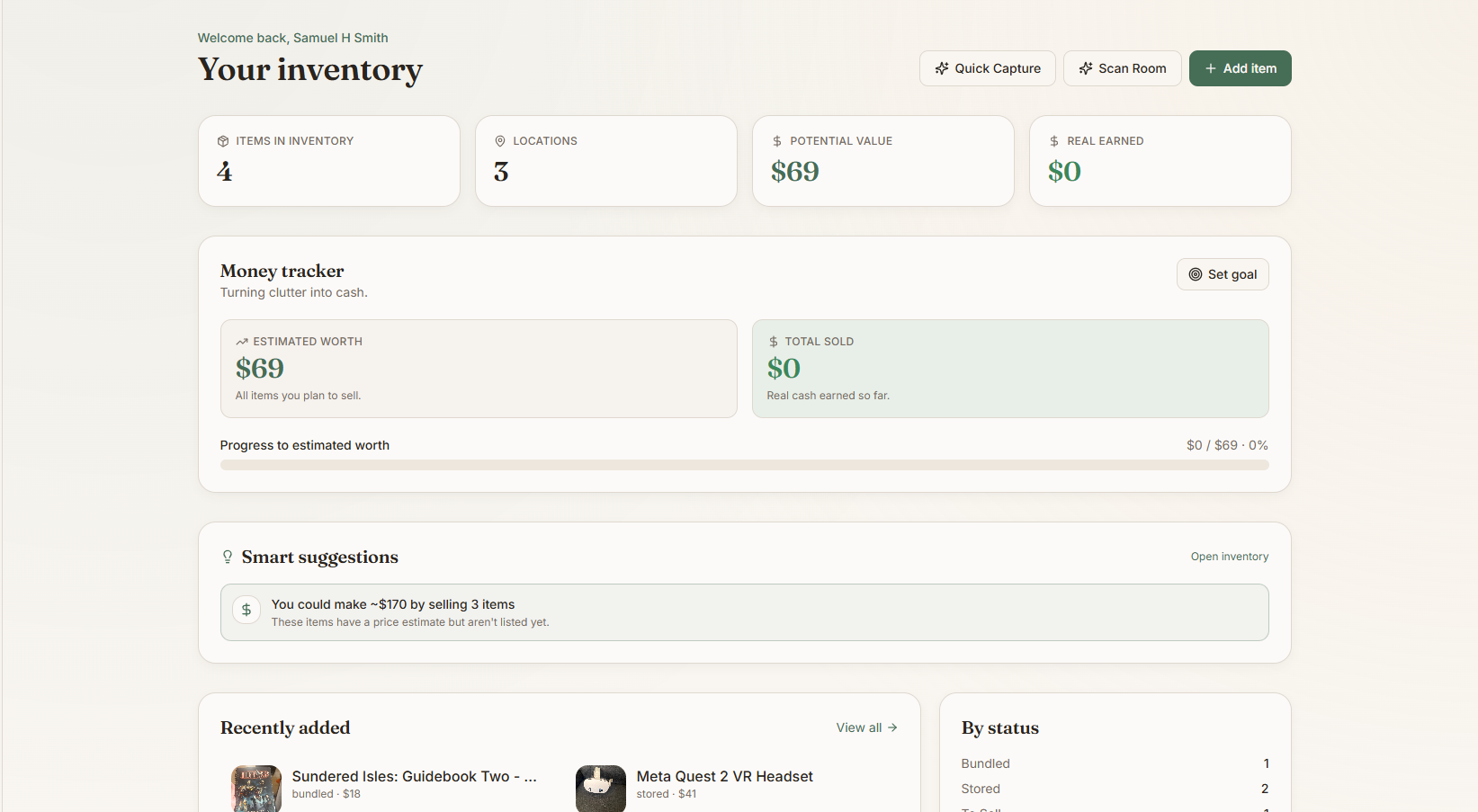This screenshot has width=1478, height=812.
Task: Select the Potential Value stat card
Action: [x=882, y=161]
